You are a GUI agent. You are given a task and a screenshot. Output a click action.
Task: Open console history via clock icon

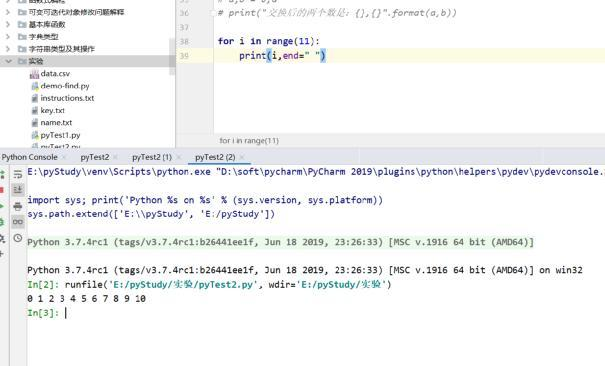pos(18,238)
